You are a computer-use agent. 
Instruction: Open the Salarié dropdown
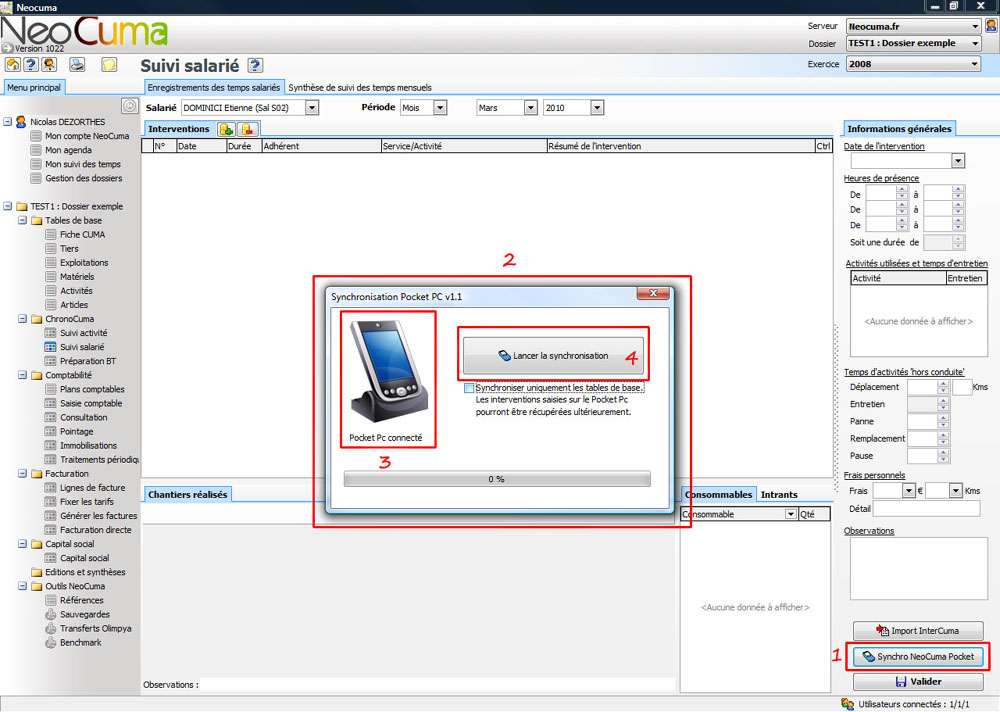[x=312, y=108]
